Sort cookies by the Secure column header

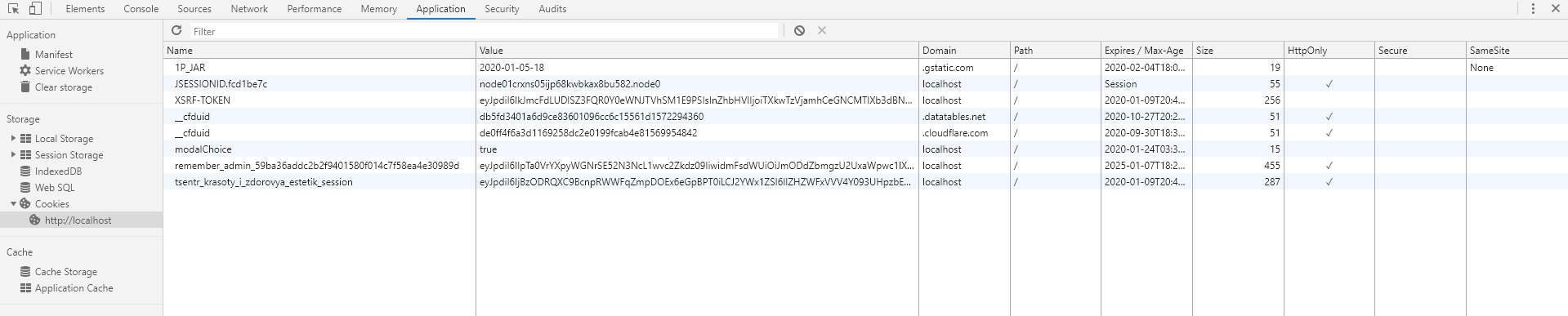(x=1420, y=50)
